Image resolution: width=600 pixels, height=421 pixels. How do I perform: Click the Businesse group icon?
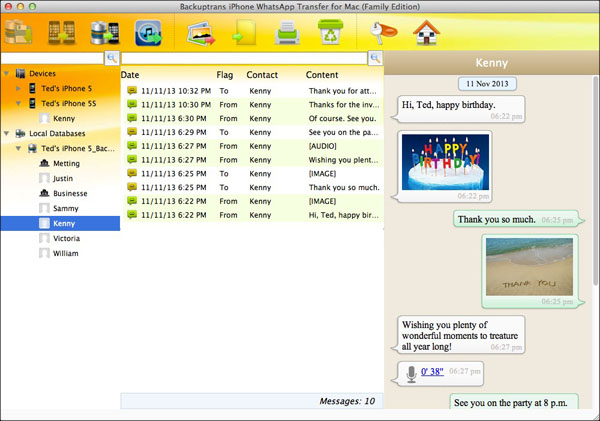click(x=44, y=193)
